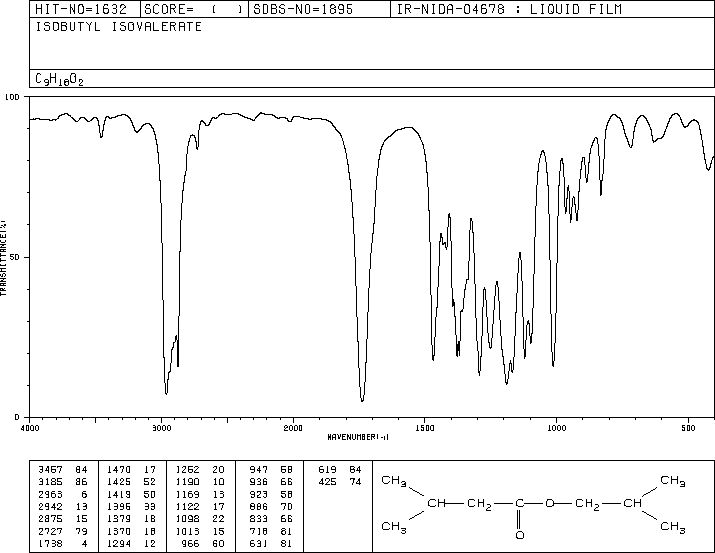
Task: Click the 1294 peak table entry
Action: (x=131, y=543)
